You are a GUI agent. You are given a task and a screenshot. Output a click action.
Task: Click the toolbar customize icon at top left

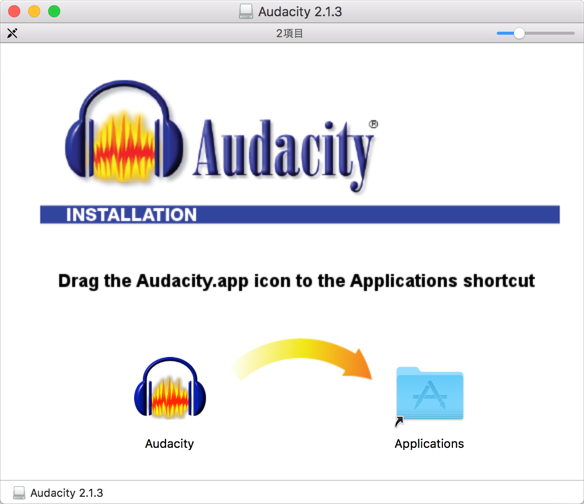pyautogui.click(x=12, y=34)
